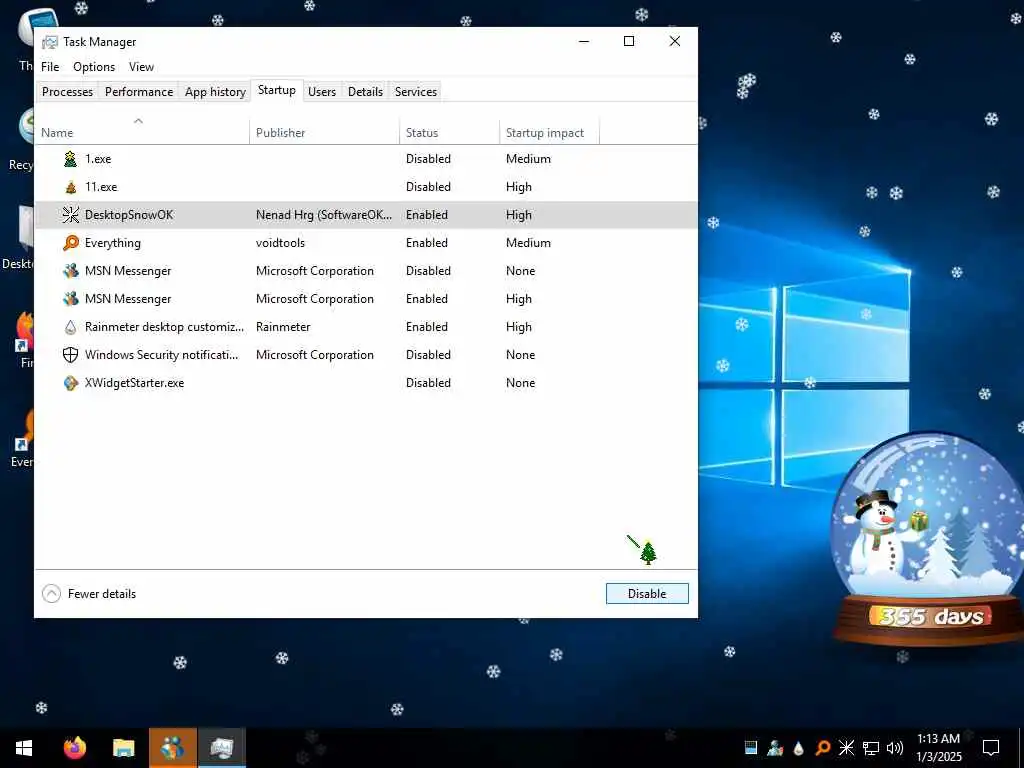This screenshot has width=1024, height=768.
Task: Select the Everything entry name
Action: pyautogui.click(x=112, y=243)
